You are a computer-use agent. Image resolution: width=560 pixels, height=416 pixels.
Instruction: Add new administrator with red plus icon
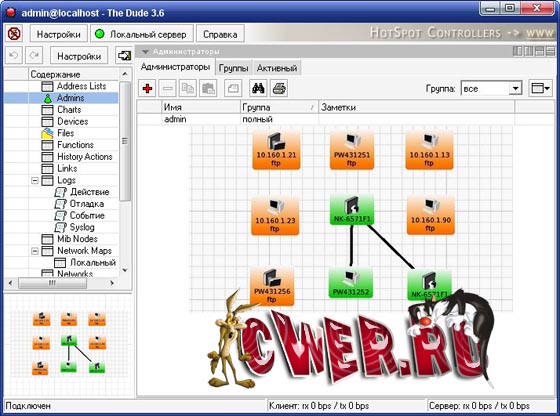coord(147,88)
